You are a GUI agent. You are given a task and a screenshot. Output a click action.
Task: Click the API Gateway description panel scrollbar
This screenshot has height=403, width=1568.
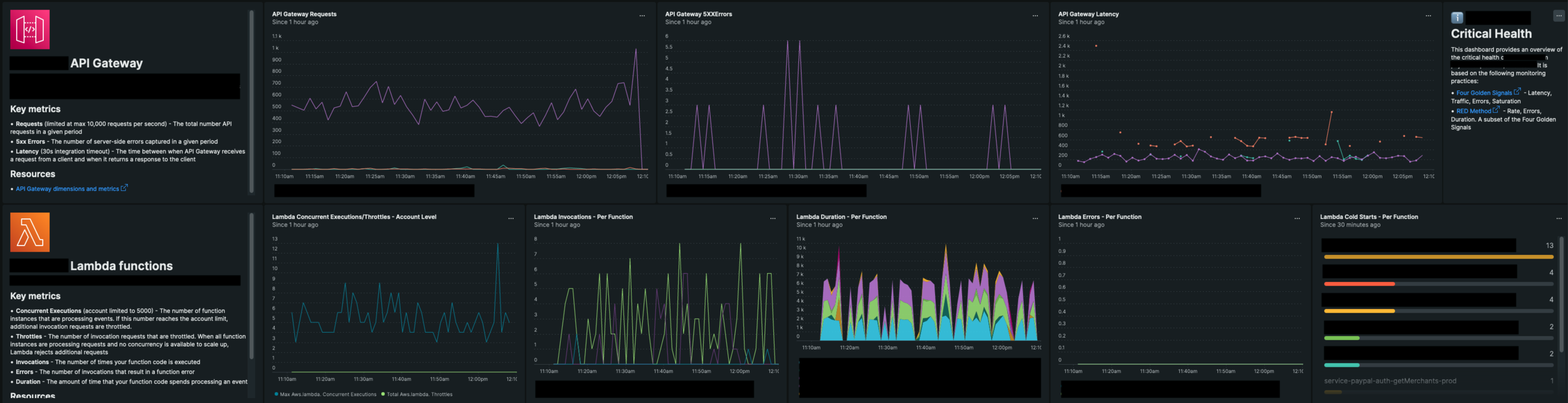point(252,102)
